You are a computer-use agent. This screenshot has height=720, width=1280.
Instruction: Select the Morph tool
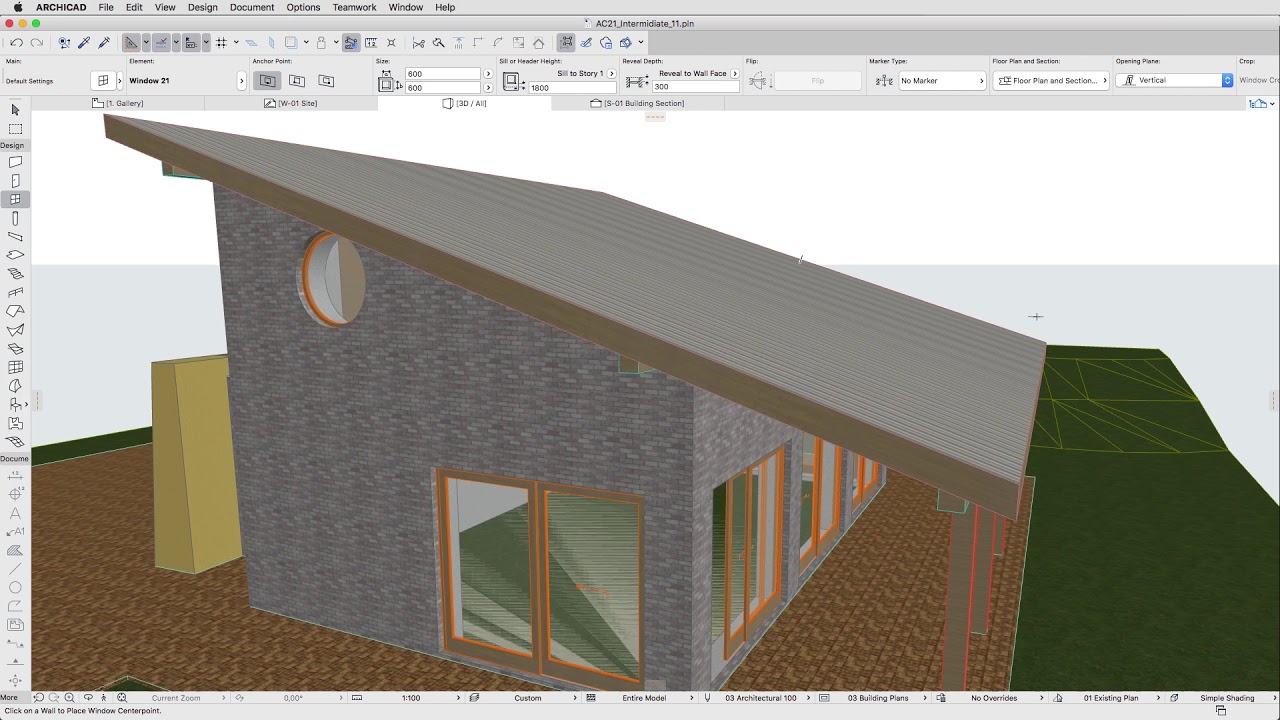tap(15, 386)
